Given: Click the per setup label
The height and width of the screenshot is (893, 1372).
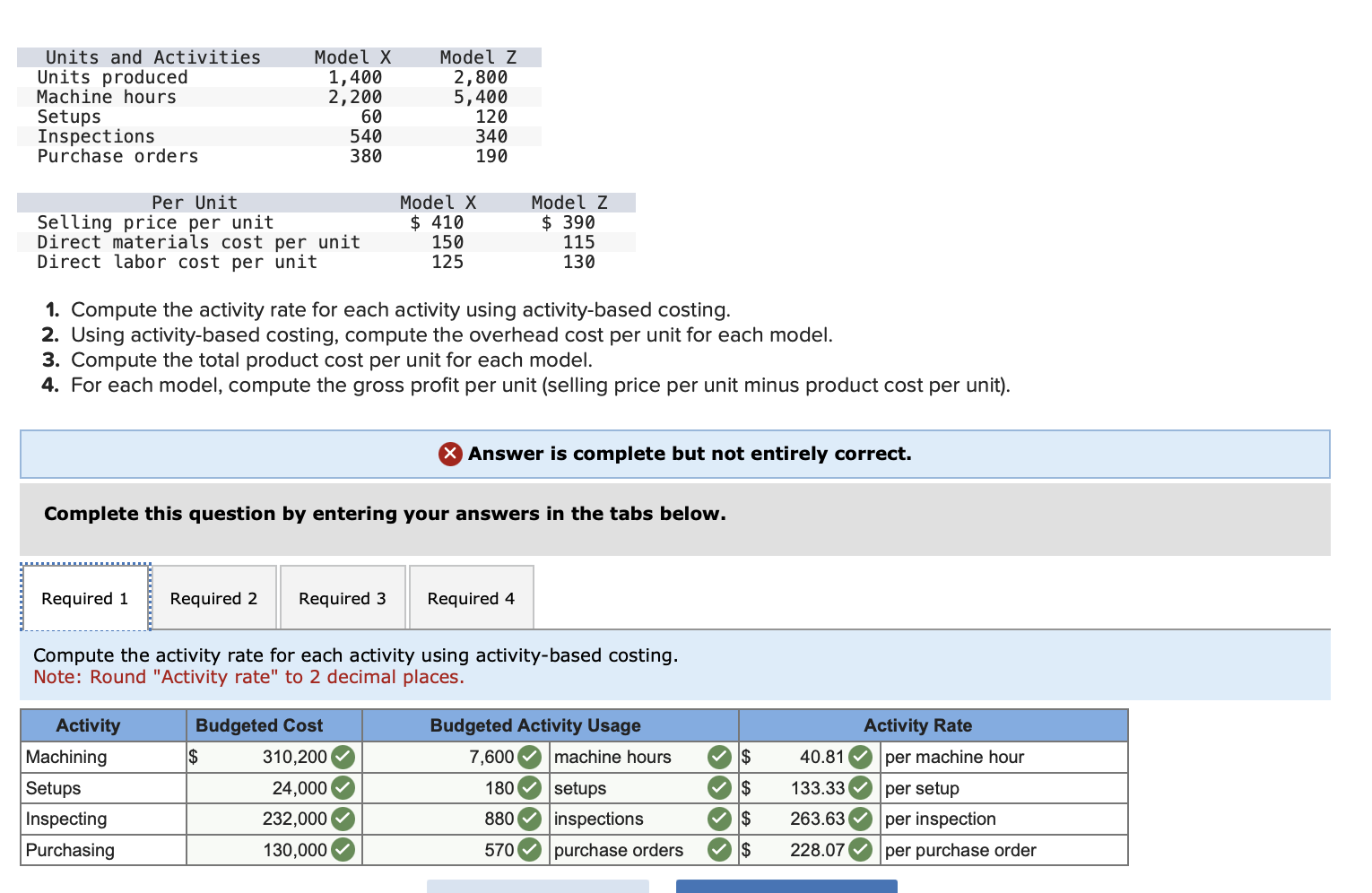Looking at the screenshot, I should click(x=922, y=789).
